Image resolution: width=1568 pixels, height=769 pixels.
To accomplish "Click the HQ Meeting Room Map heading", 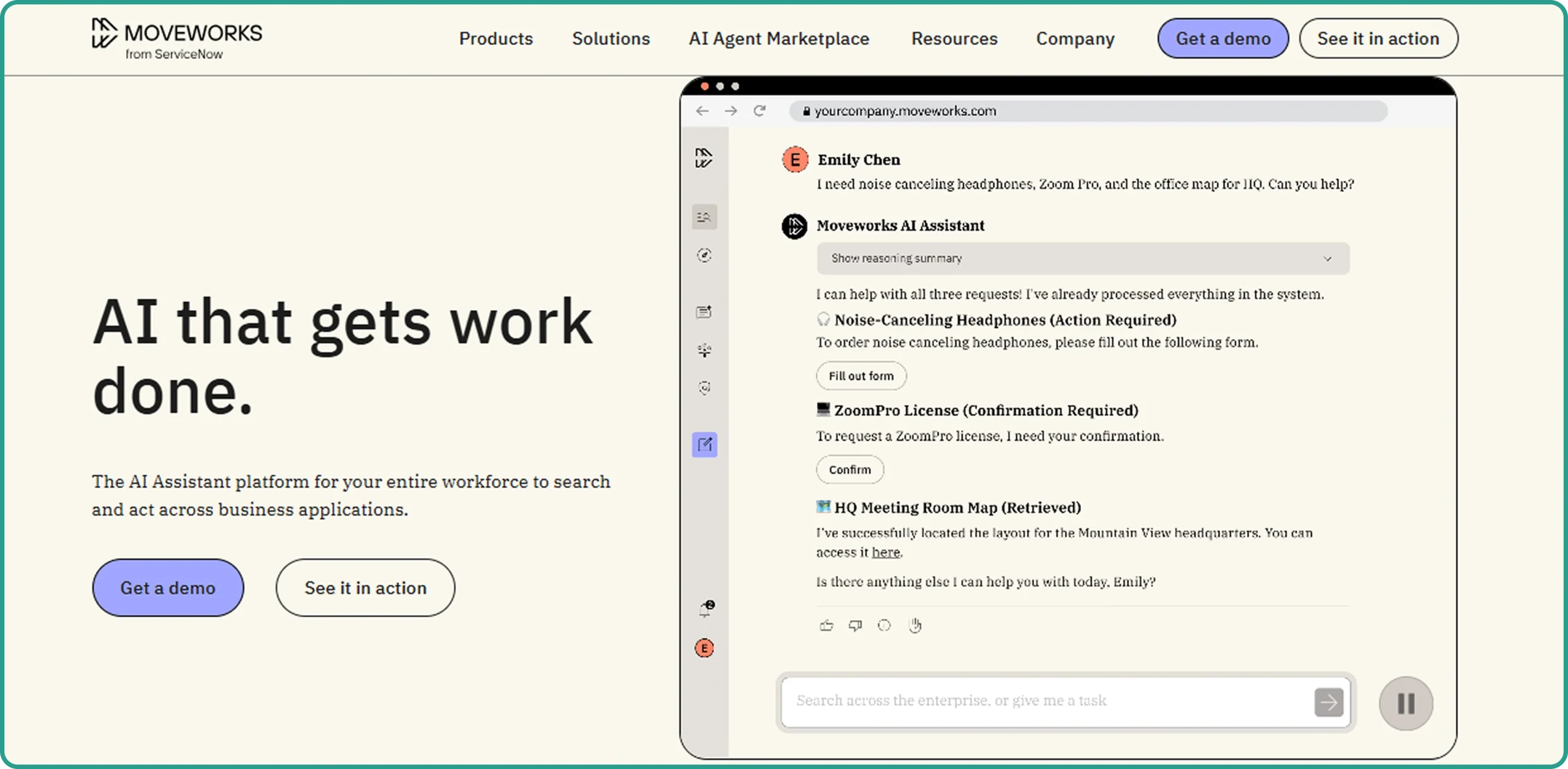I will [957, 507].
